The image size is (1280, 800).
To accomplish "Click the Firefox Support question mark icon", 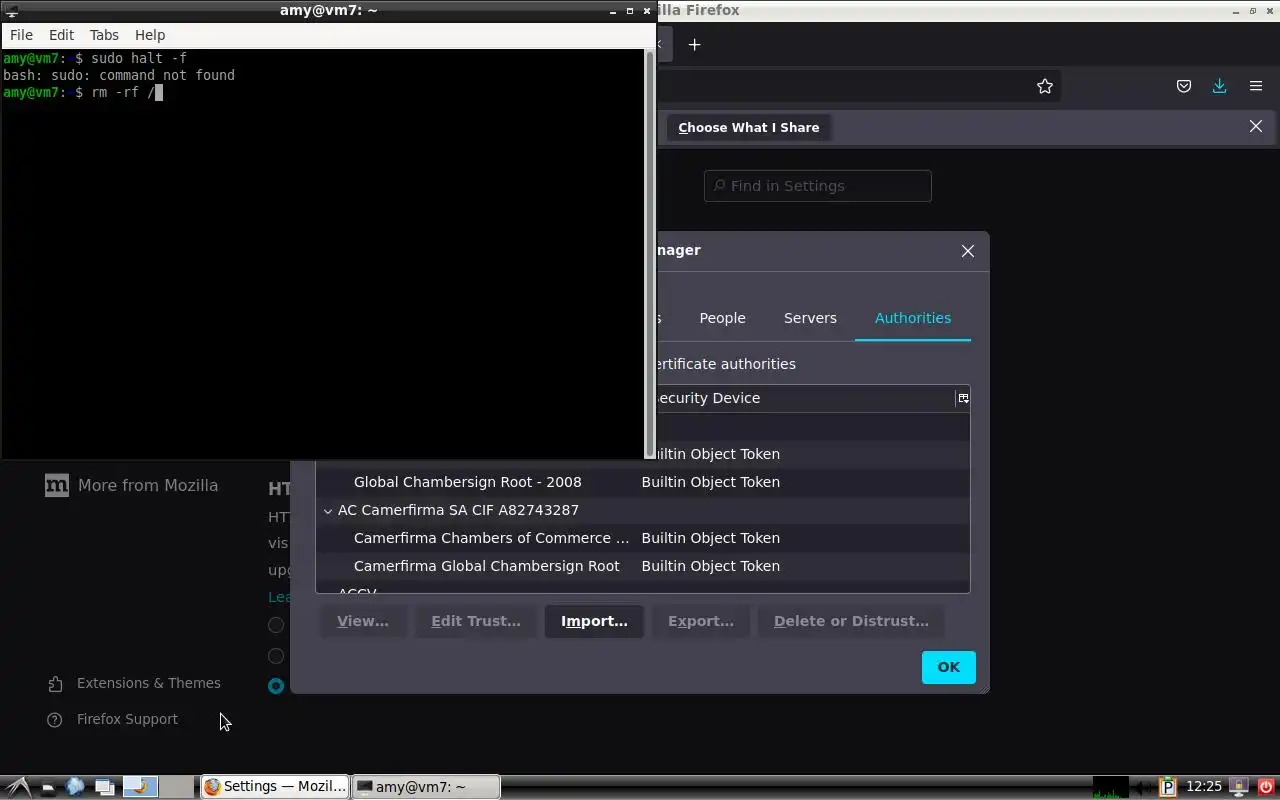I will point(55,720).
